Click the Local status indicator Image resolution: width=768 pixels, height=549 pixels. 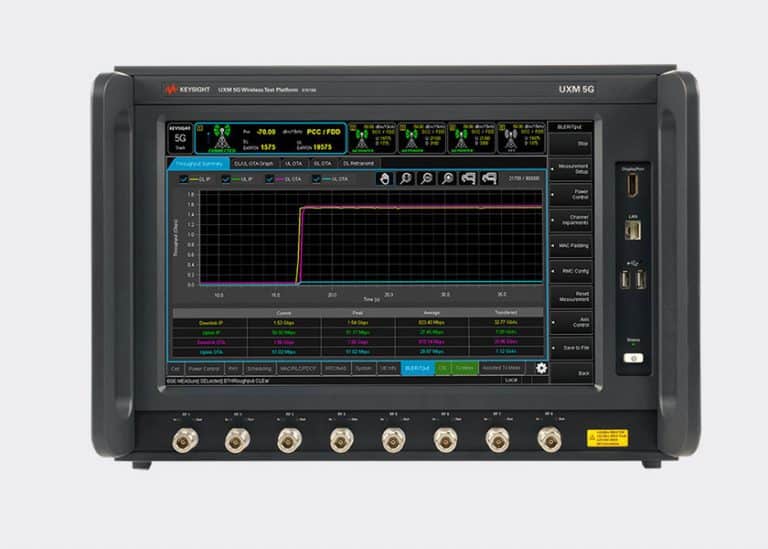click(x=511, y=380)
